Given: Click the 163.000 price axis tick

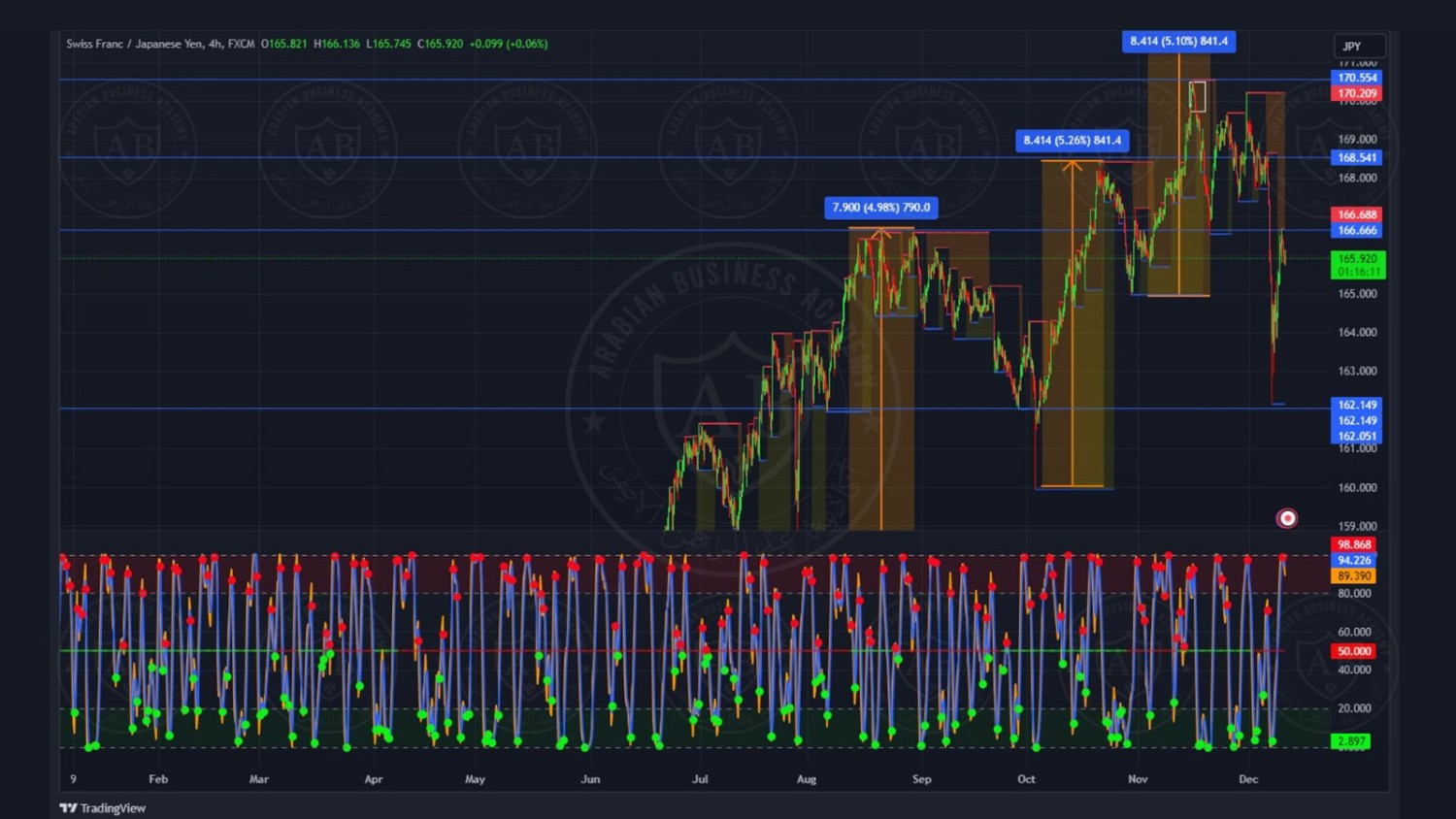Looking at the screenshot, I should 1357,371.
